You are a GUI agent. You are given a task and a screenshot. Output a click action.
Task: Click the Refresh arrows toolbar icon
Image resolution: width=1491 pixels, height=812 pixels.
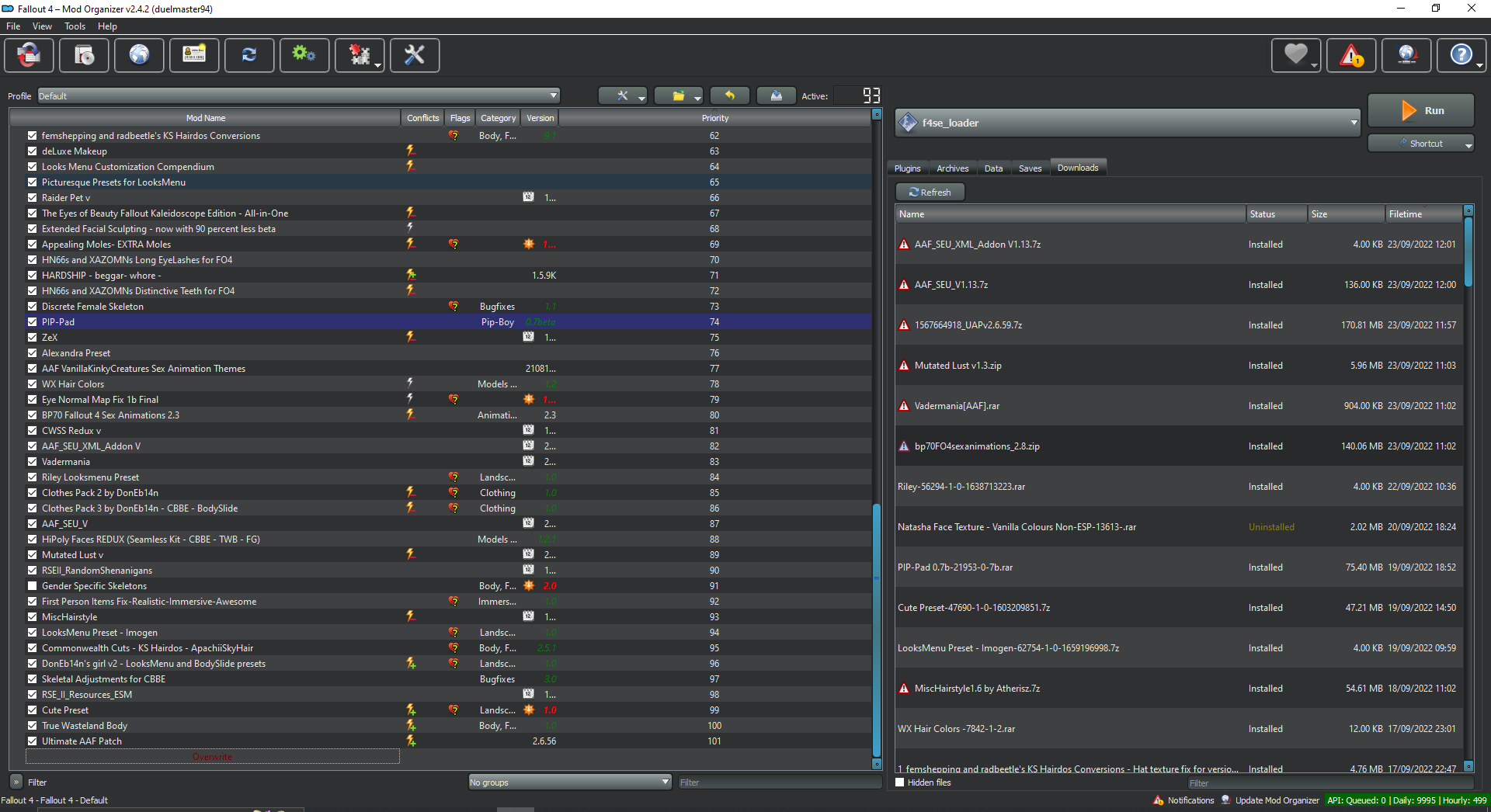point(249,55)
